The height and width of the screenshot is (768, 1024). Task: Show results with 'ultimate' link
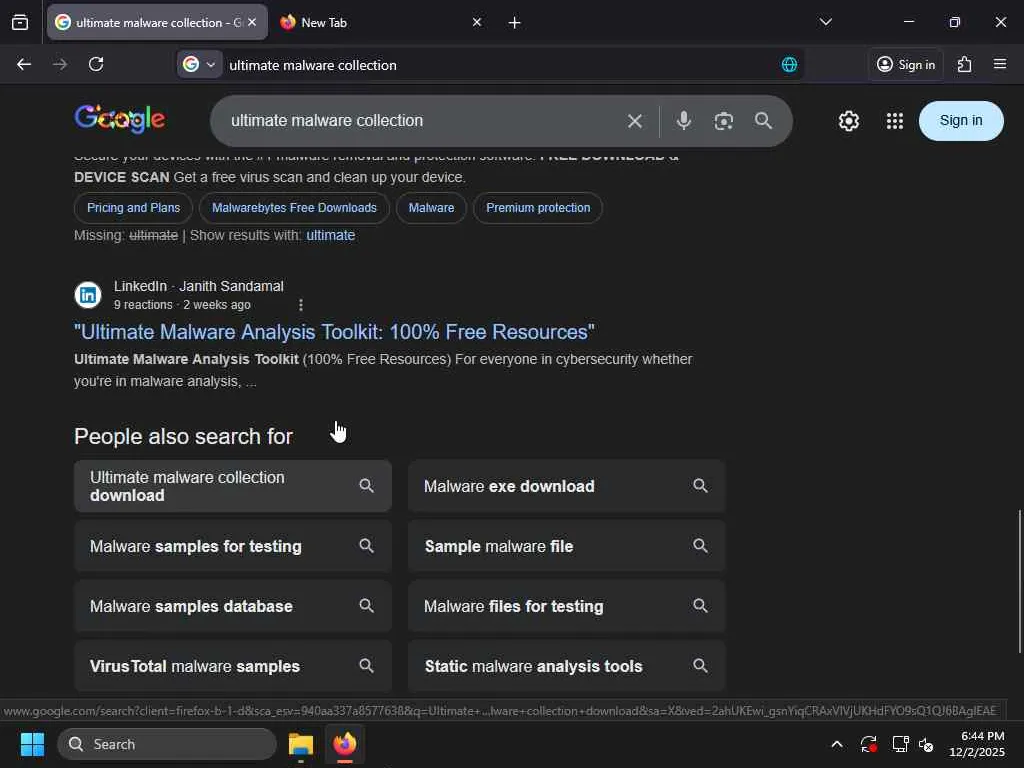330,235
